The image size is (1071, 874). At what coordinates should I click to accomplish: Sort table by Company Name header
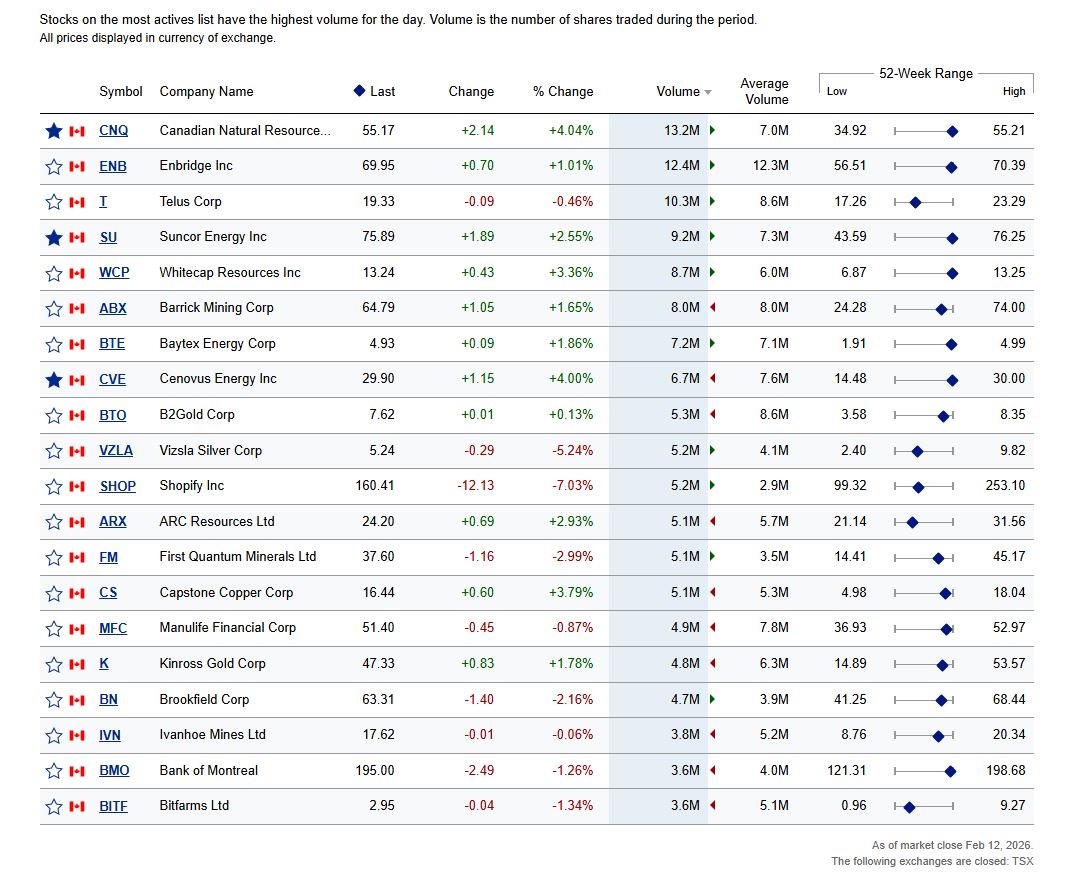coord(206,91)
